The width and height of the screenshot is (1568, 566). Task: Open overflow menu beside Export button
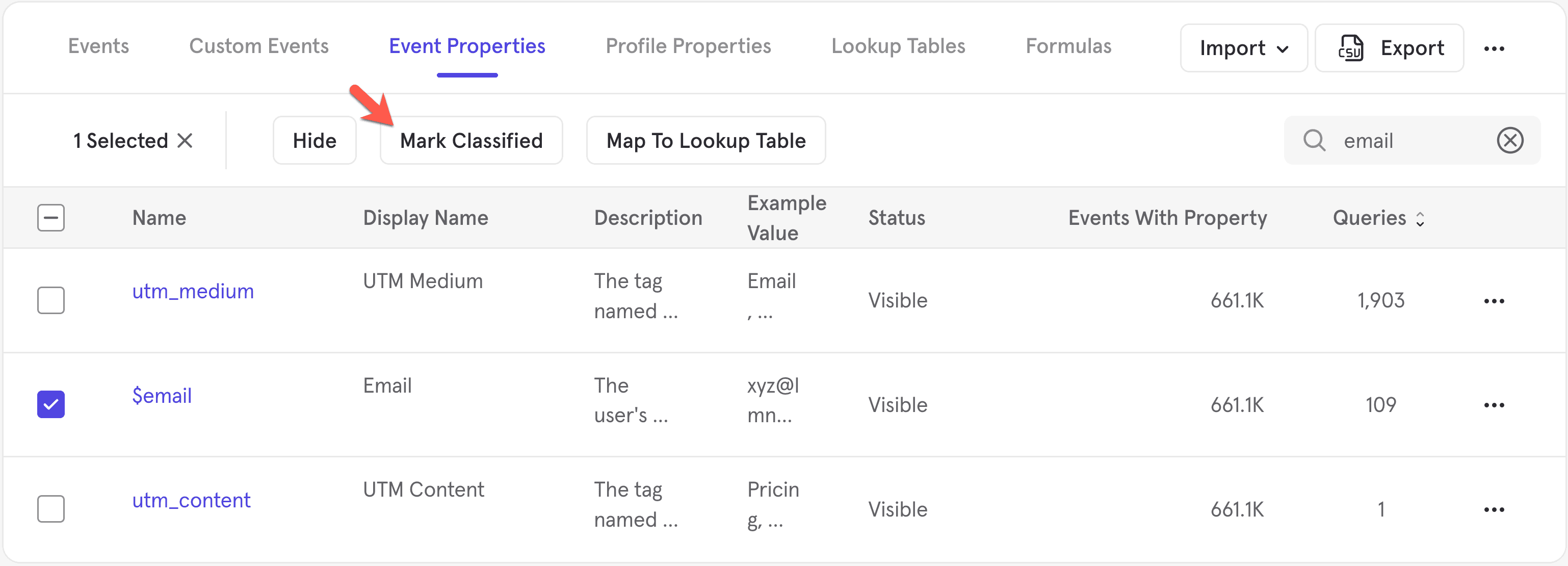pos(1494,48)
